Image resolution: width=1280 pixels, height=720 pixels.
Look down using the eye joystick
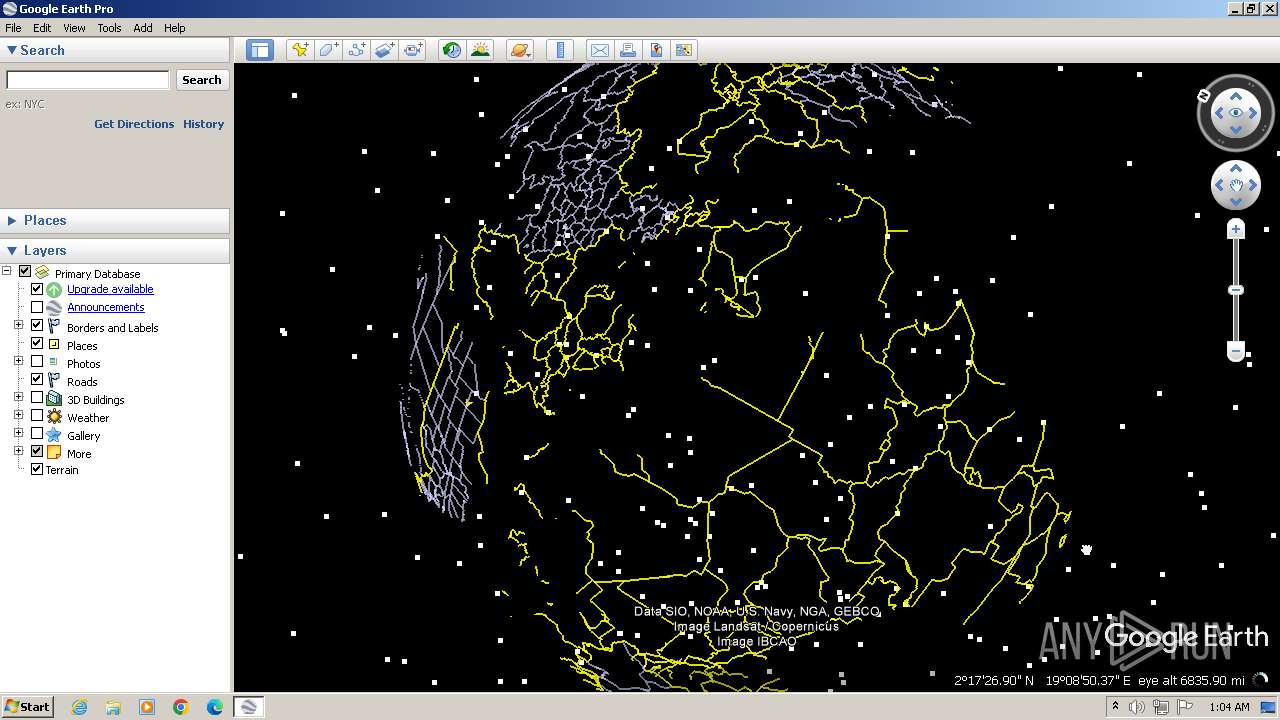[1236, 130]
